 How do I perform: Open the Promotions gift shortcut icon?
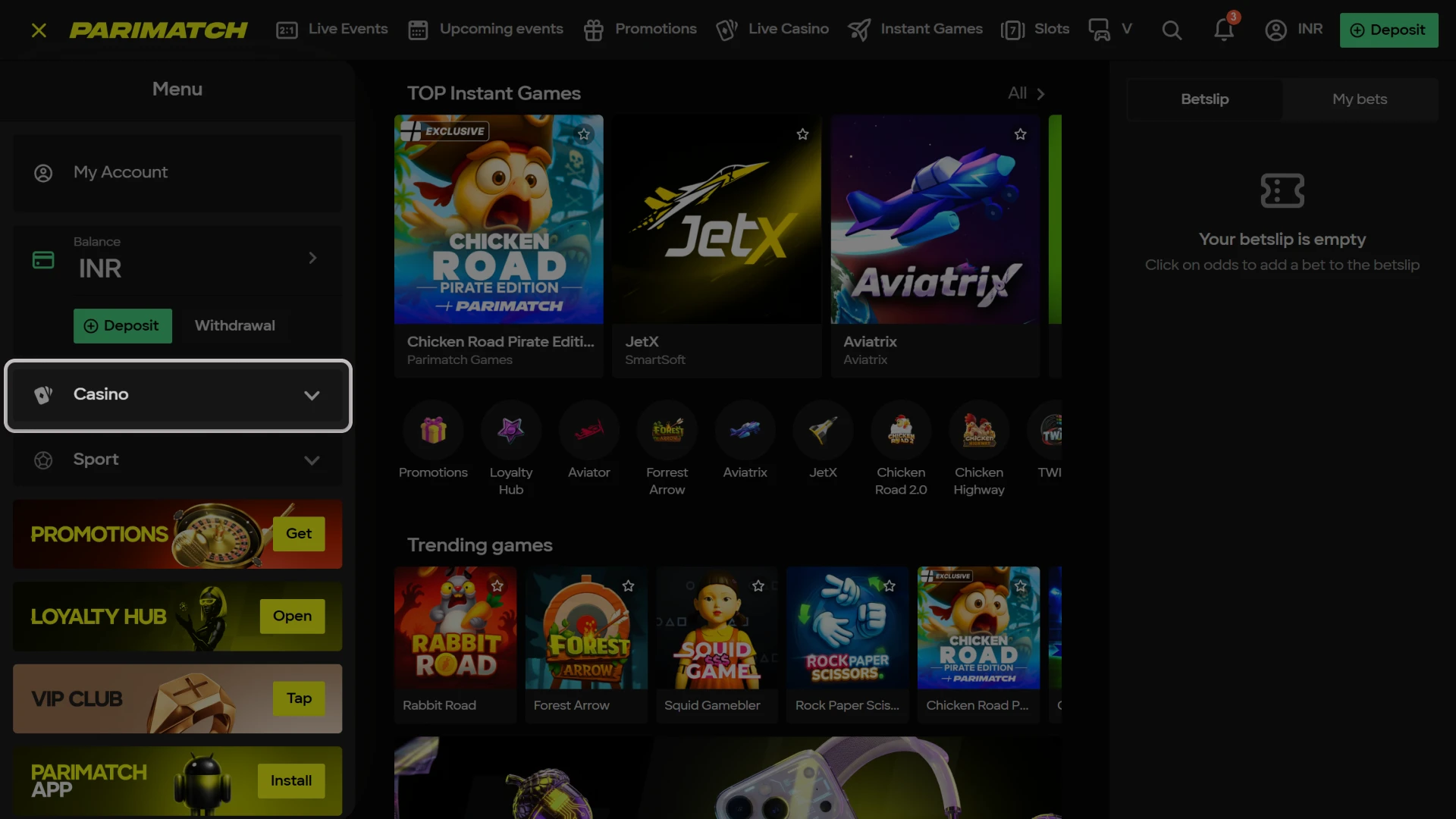pos(433,430)
